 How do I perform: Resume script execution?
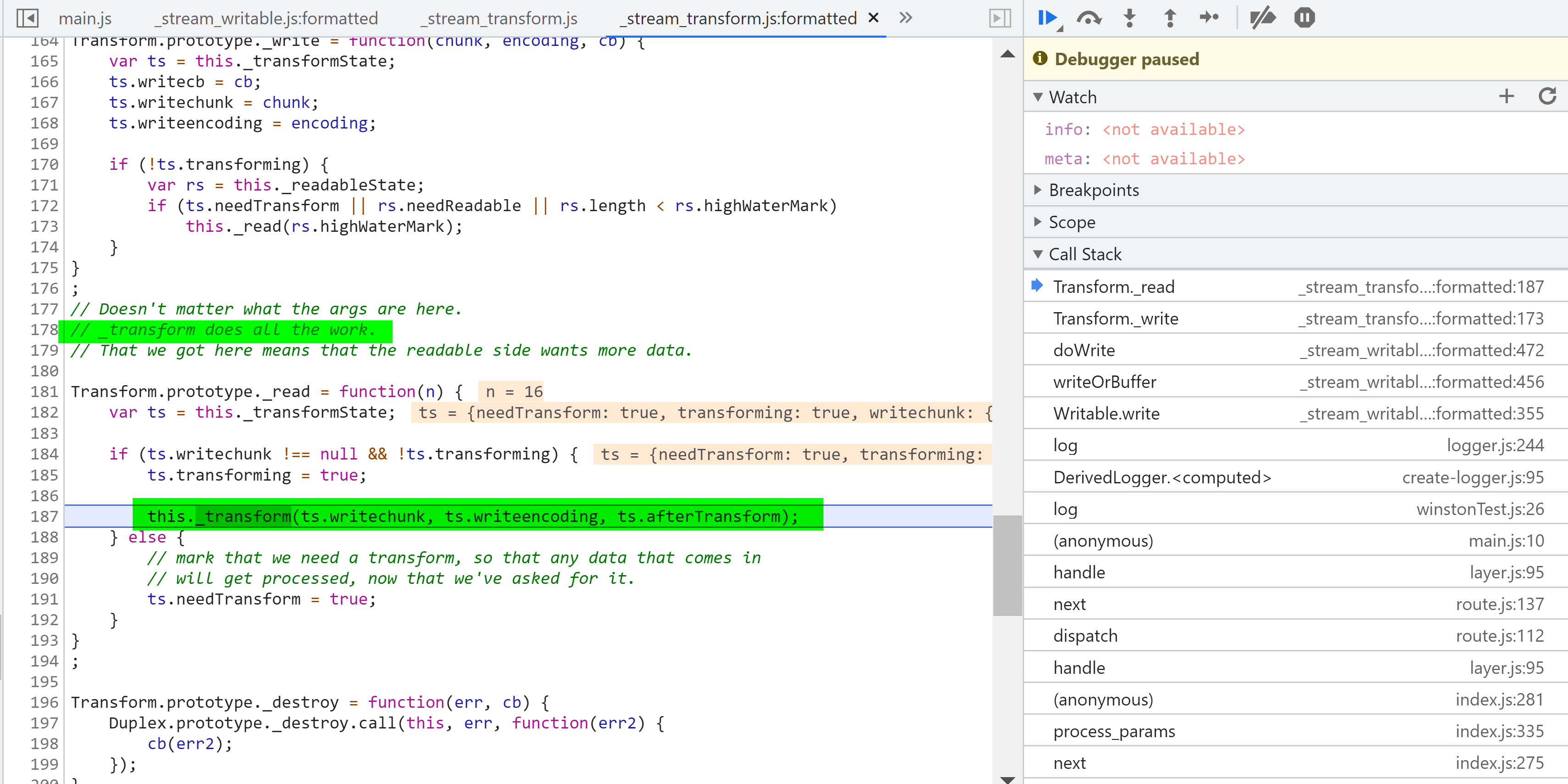pos(1047,17)
